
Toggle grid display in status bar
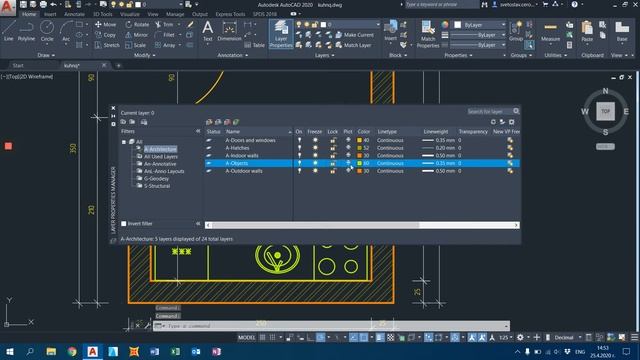[262, 338]
